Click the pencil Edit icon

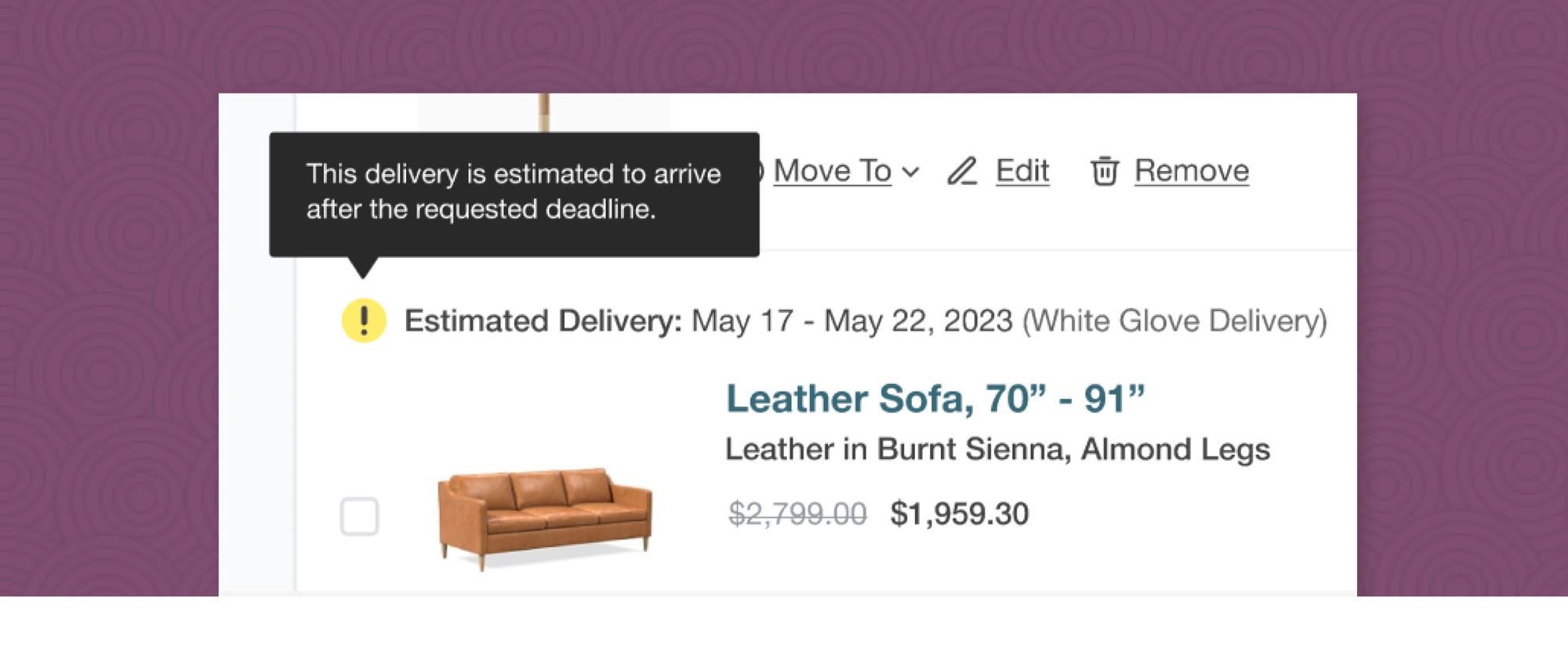[x=962, y=171]
